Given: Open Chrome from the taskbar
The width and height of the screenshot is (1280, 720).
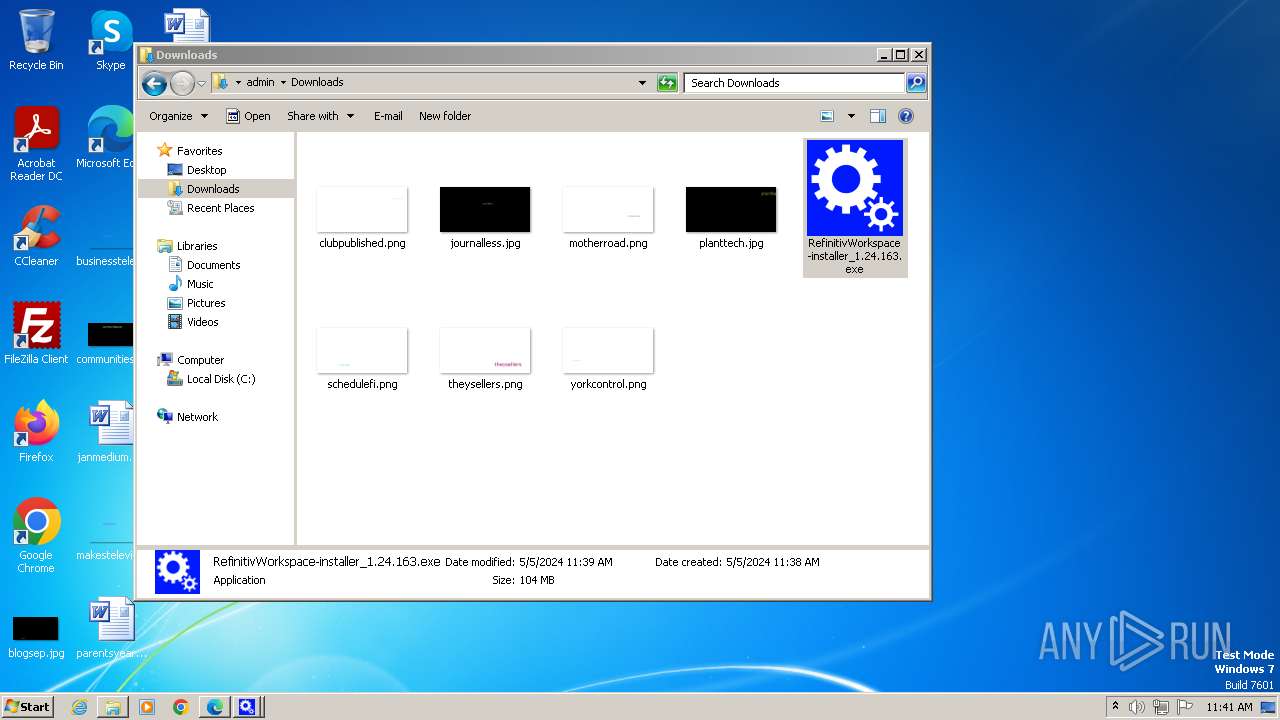Looking at the screenshot, I should 181,707.
